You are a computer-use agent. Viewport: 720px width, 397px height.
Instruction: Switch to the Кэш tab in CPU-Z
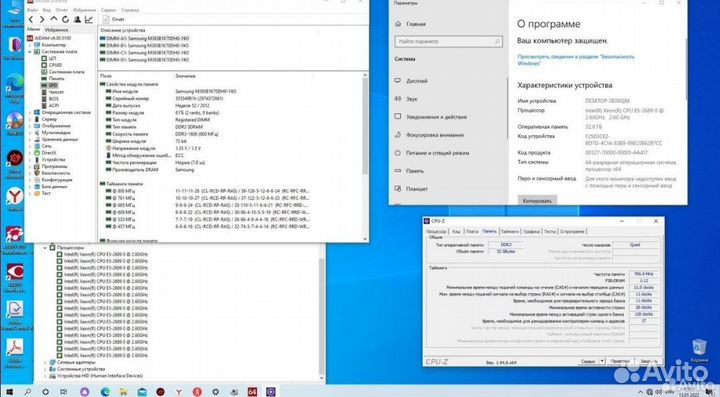pos(456,232)
